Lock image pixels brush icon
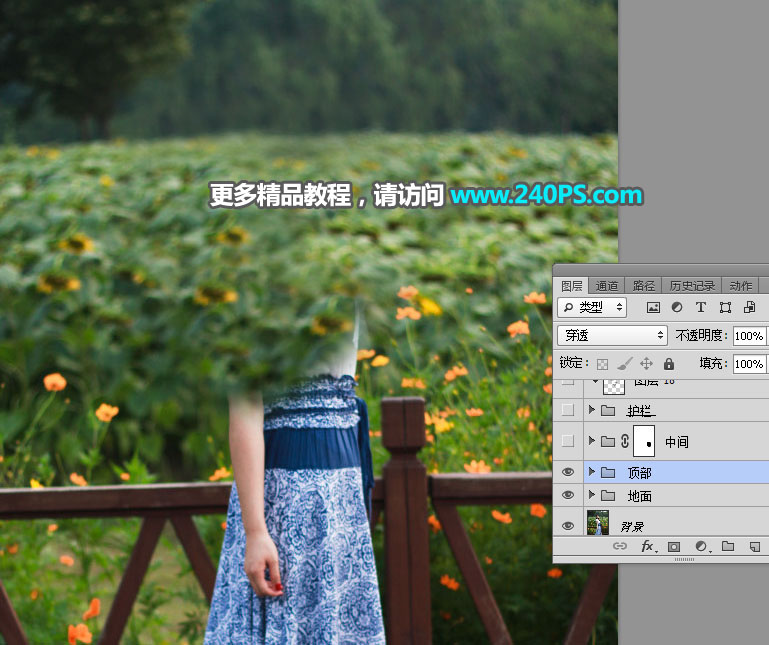This screenshot has height=645, width=769. click(624, 363)
